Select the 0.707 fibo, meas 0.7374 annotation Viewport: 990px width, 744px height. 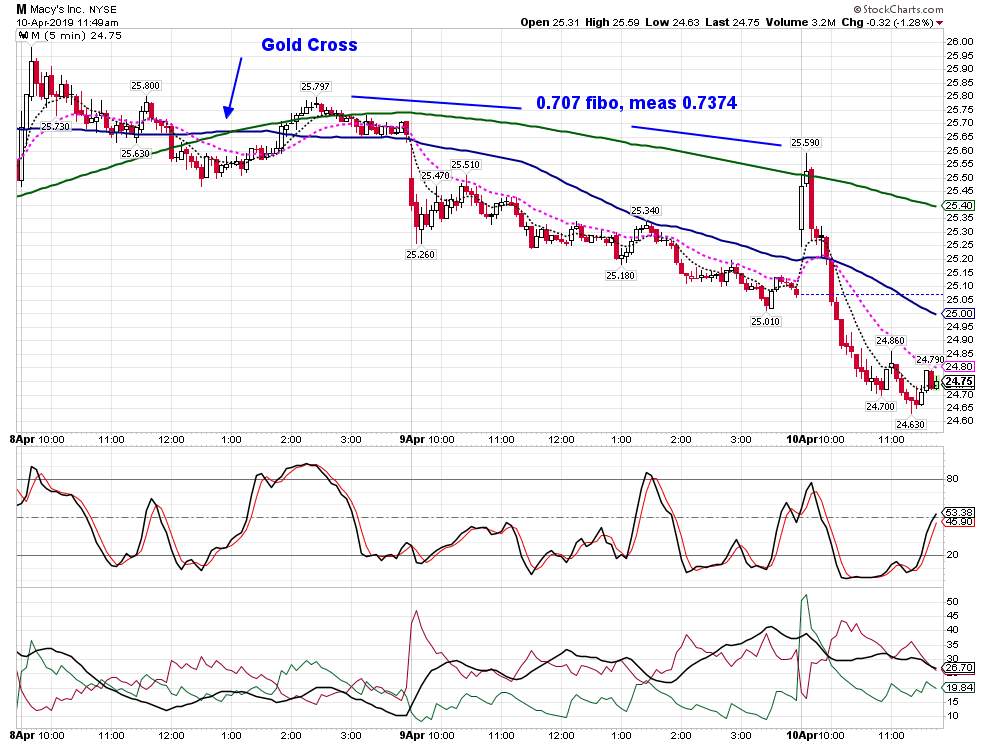click(x=636, y=103)
